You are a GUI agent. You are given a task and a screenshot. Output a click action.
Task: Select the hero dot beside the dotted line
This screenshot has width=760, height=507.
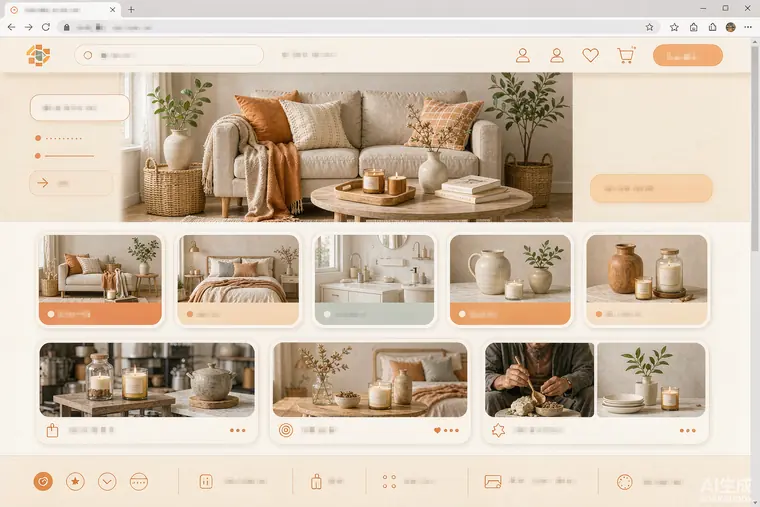coord(38,138)
